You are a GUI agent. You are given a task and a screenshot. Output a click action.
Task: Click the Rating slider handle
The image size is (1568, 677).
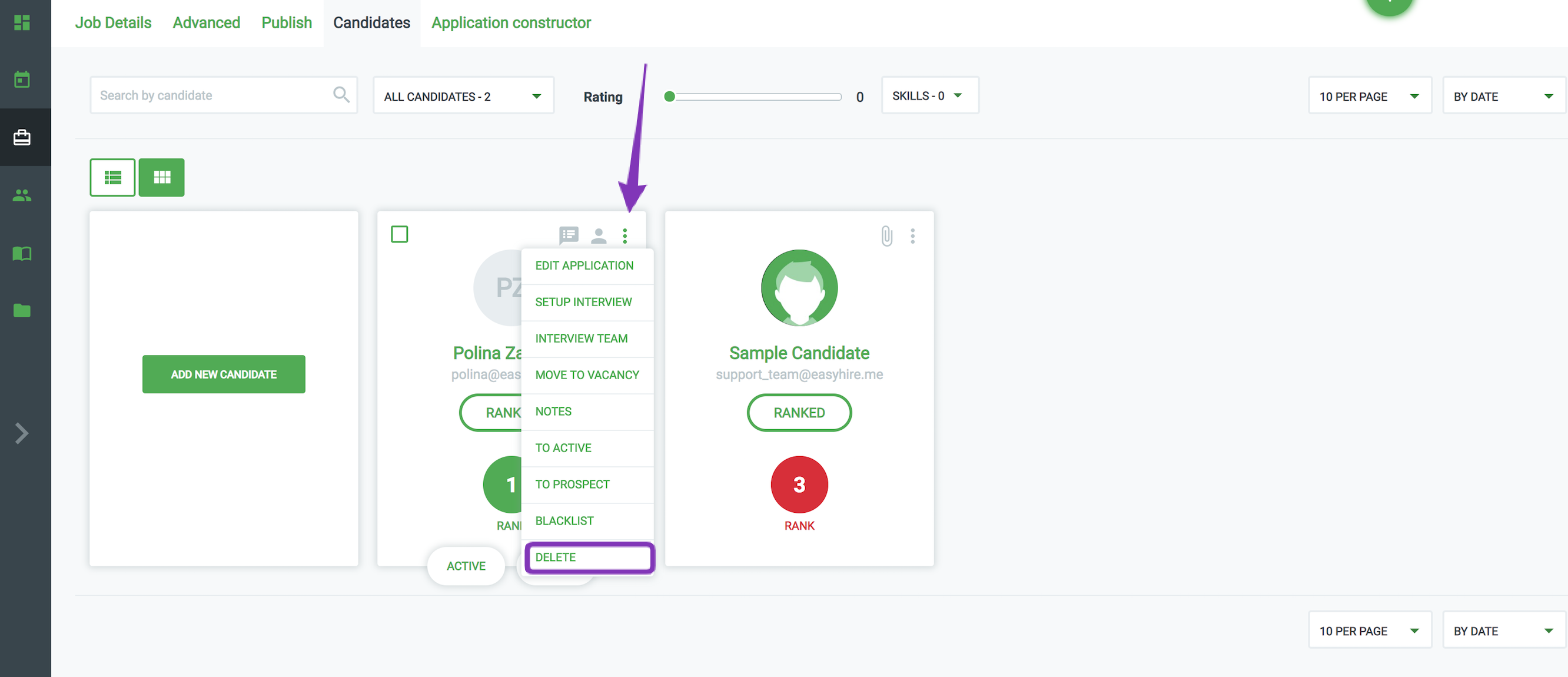(x=670, y=96)
